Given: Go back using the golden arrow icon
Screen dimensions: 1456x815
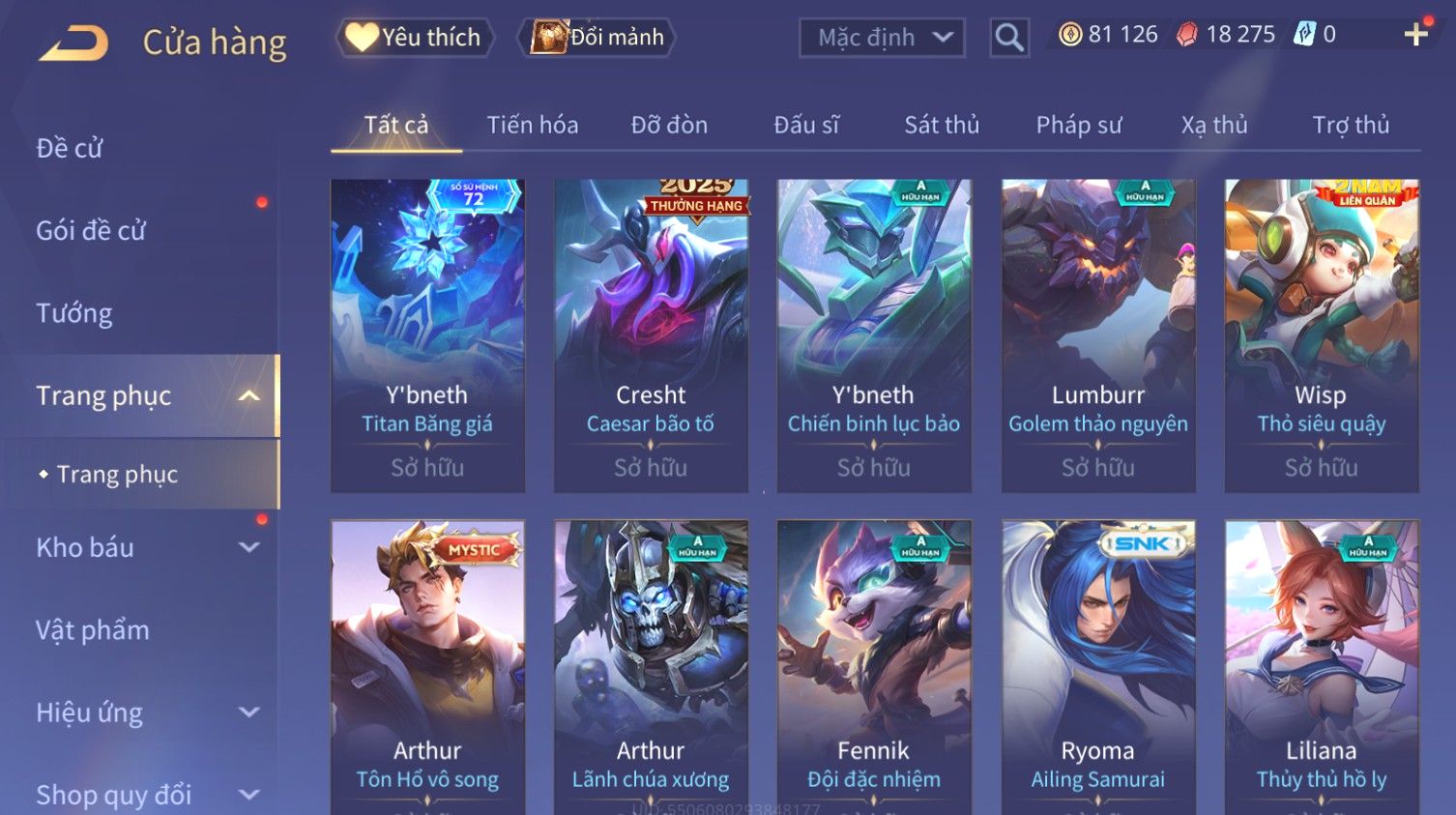Looking at the screenshot, I should pyautogui.click(x=73, y=44).
